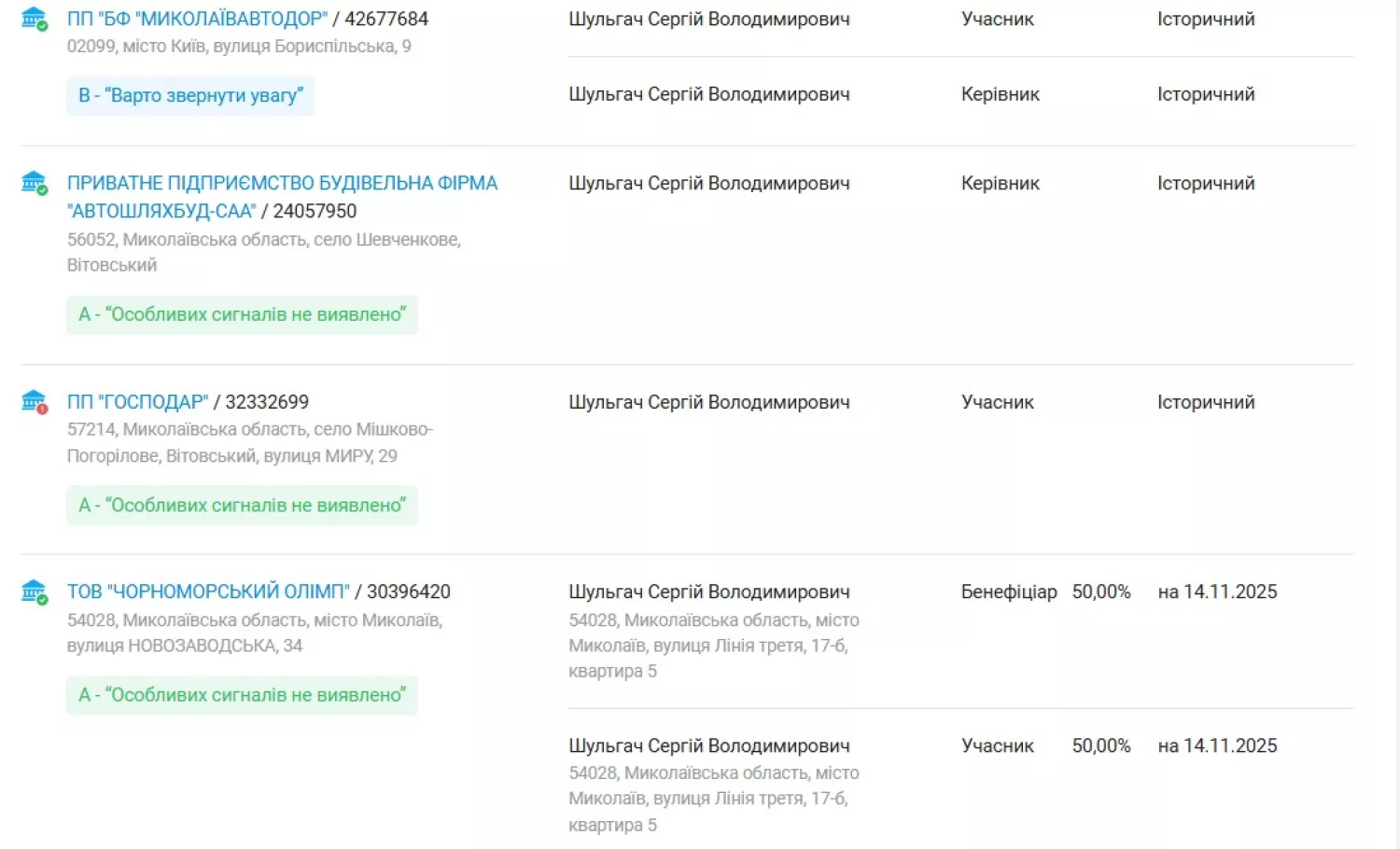This screenshot has width=1400, height=849.
Task: Click the Історичний status beside Керівник role
Action: pyautogui.click(x=1205, y=93)
